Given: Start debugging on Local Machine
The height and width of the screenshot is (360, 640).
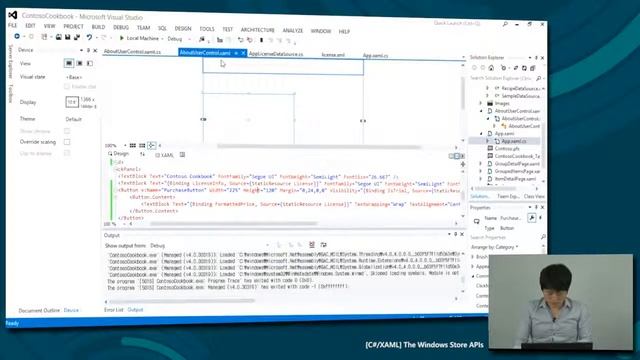Looking at the screenshot, I should [139, 38].
